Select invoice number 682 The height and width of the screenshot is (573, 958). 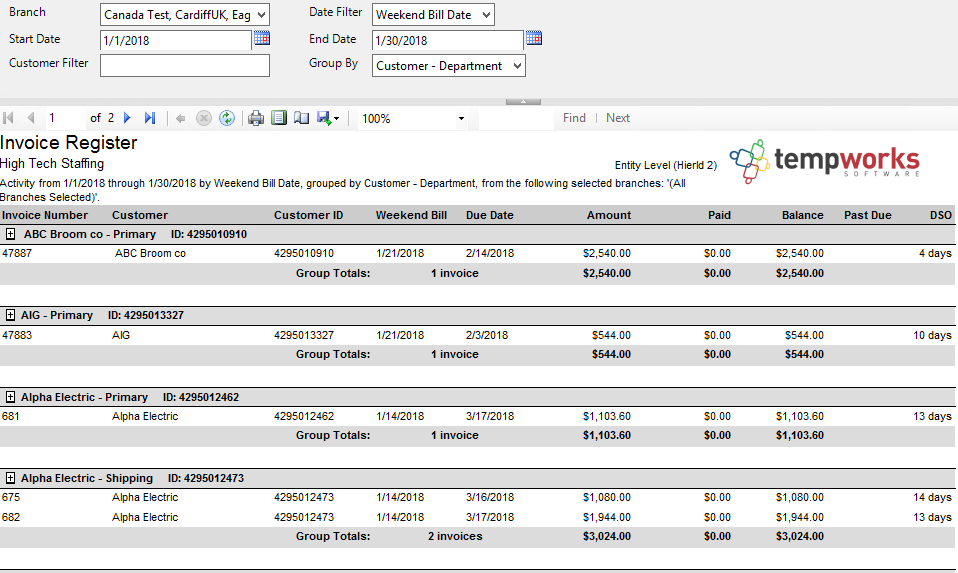pyautogui.click(x=10, y=517)
